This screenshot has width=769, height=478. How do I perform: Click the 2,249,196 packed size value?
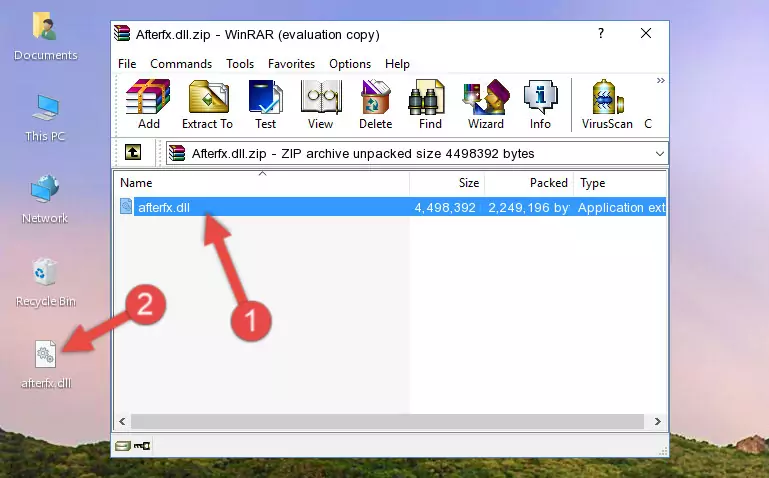[528, 208]
